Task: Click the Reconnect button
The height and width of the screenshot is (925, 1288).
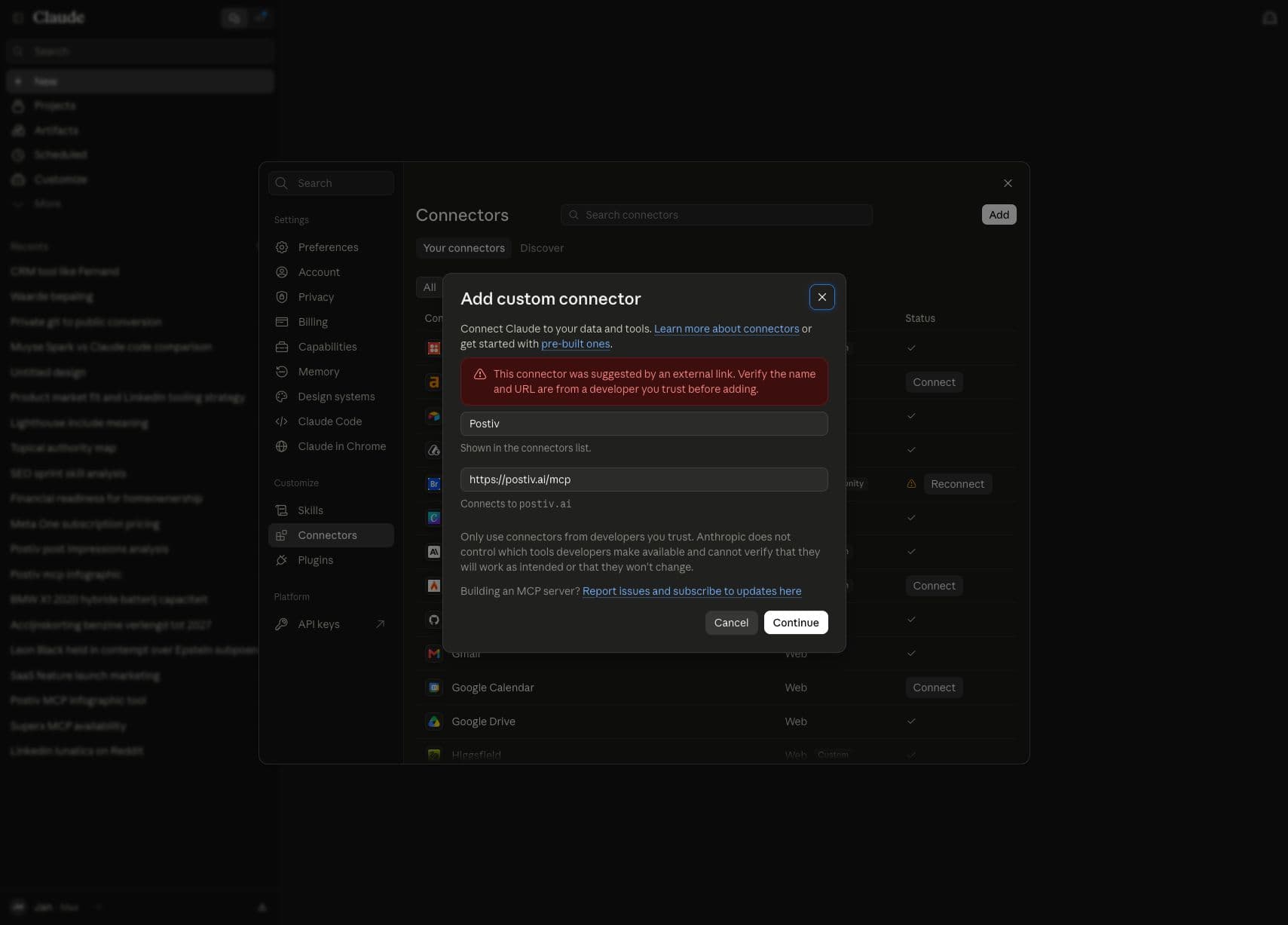Action: coord(957,484)
